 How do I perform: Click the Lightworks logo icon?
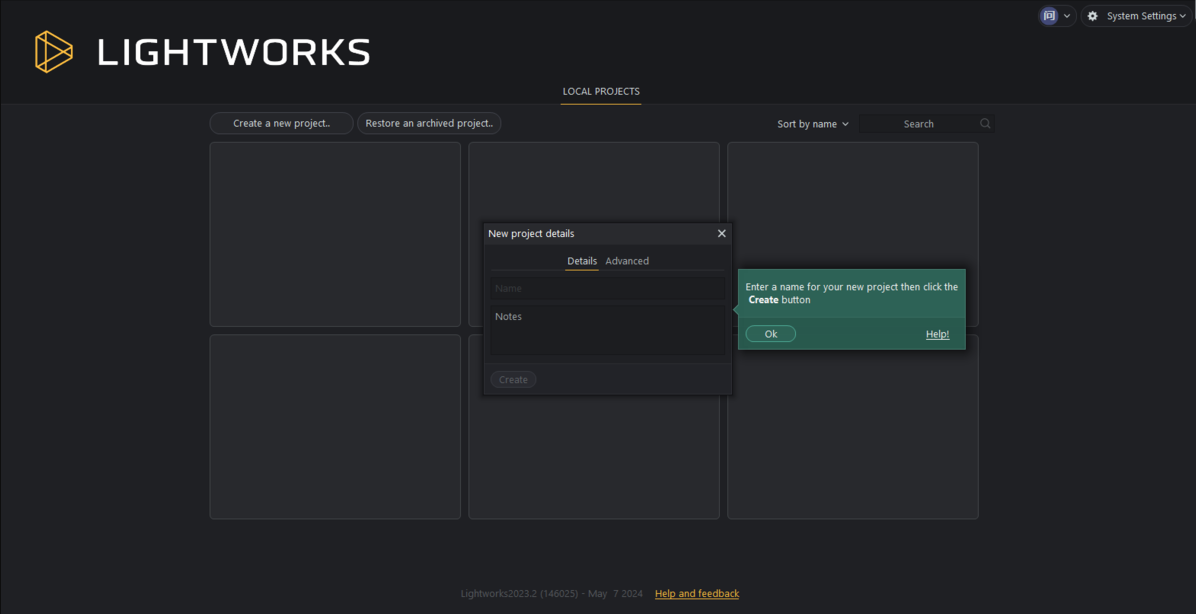pos(53,52)
